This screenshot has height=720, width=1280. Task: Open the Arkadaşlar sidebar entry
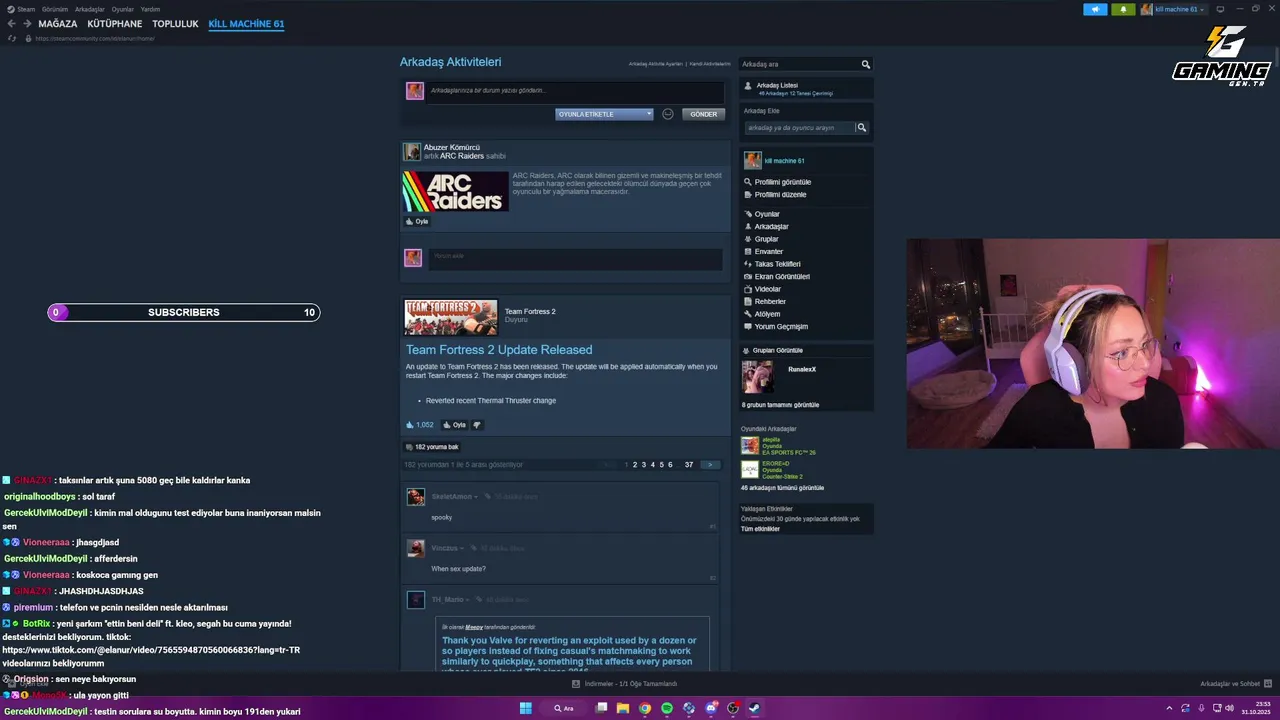click(x=771, y=227)
